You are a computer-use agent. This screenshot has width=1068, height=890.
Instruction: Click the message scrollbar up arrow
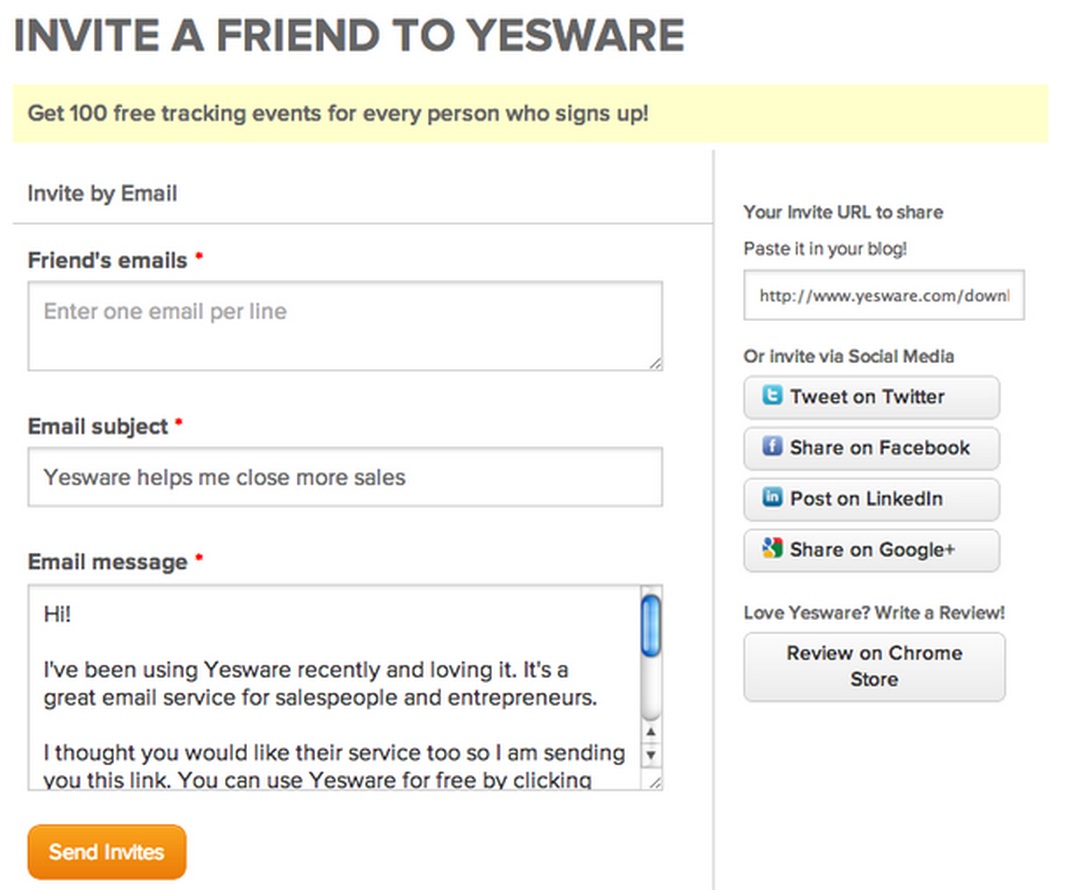651,733
